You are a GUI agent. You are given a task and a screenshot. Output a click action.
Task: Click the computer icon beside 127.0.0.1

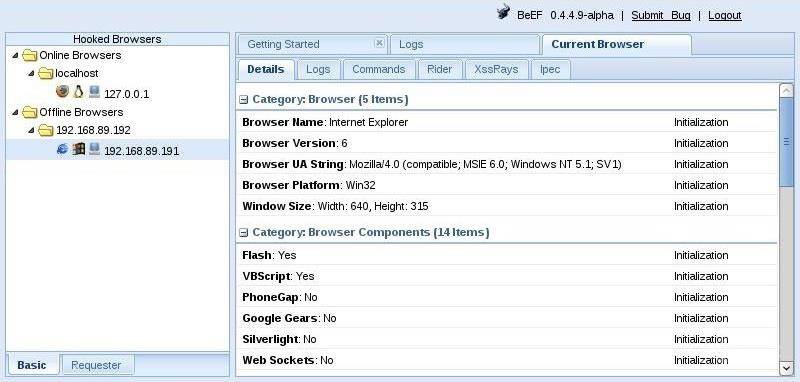[x=94, y=92]
